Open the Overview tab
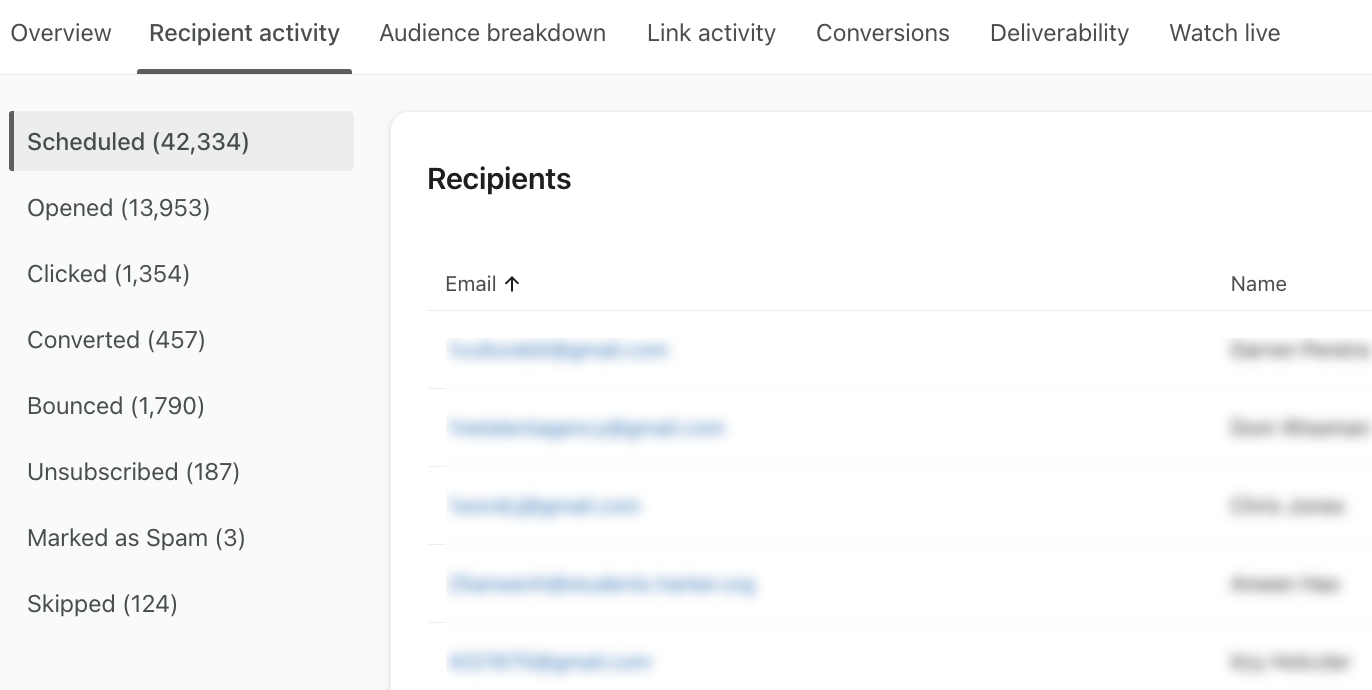 [x=61, y=33]
